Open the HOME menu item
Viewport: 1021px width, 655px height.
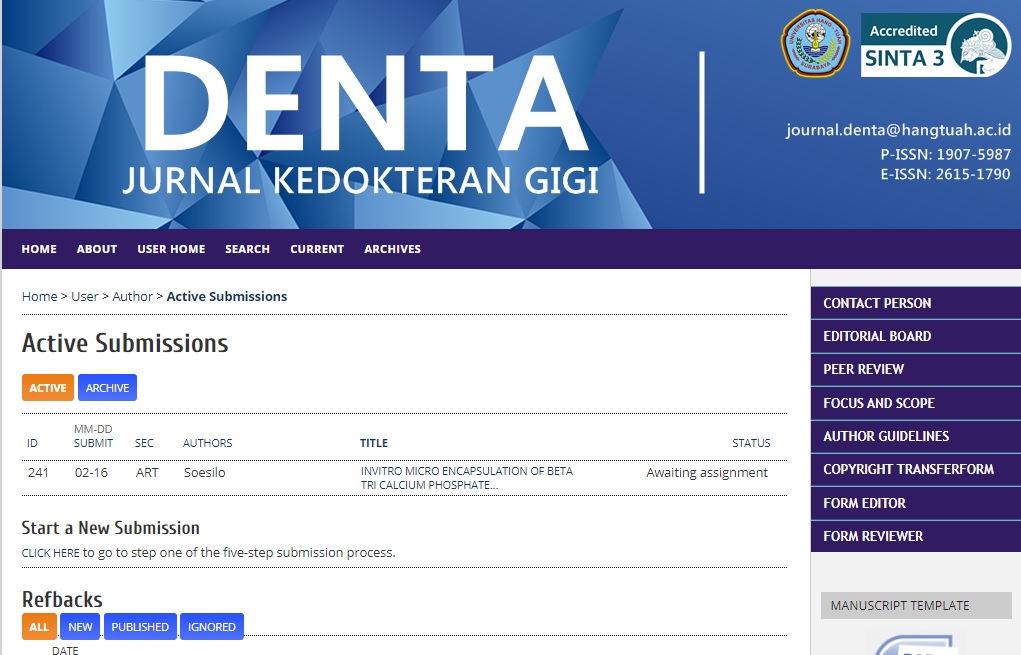(x=39, y=249)
